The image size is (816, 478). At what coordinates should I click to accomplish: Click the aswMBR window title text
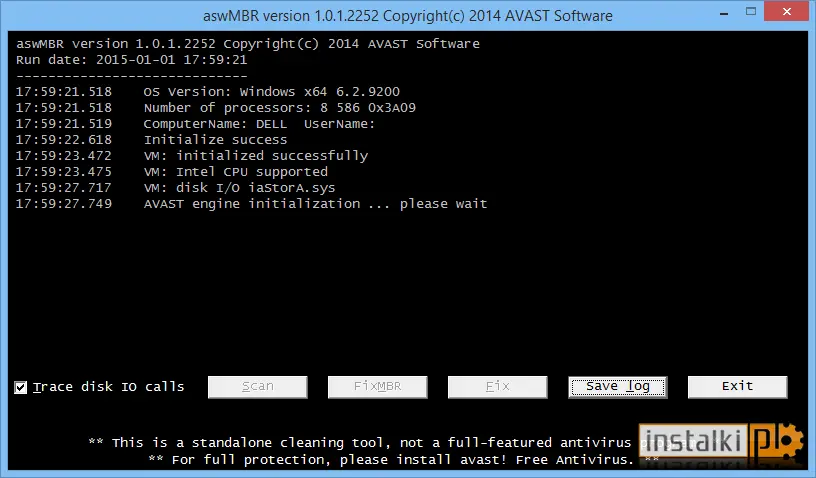pyautogui.click(x=407, y=16)
